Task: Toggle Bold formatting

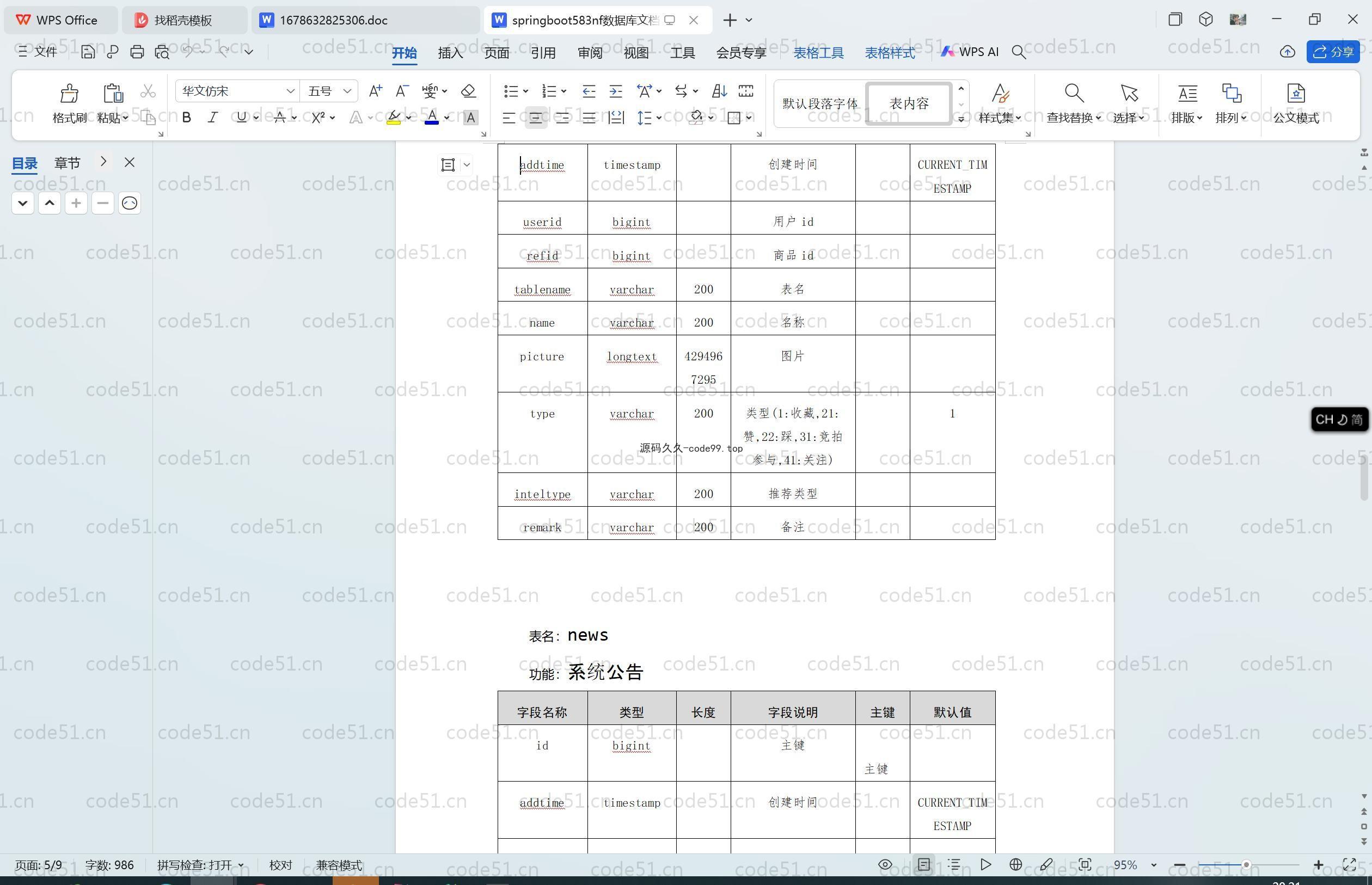Action: click(x=186, y=117)
